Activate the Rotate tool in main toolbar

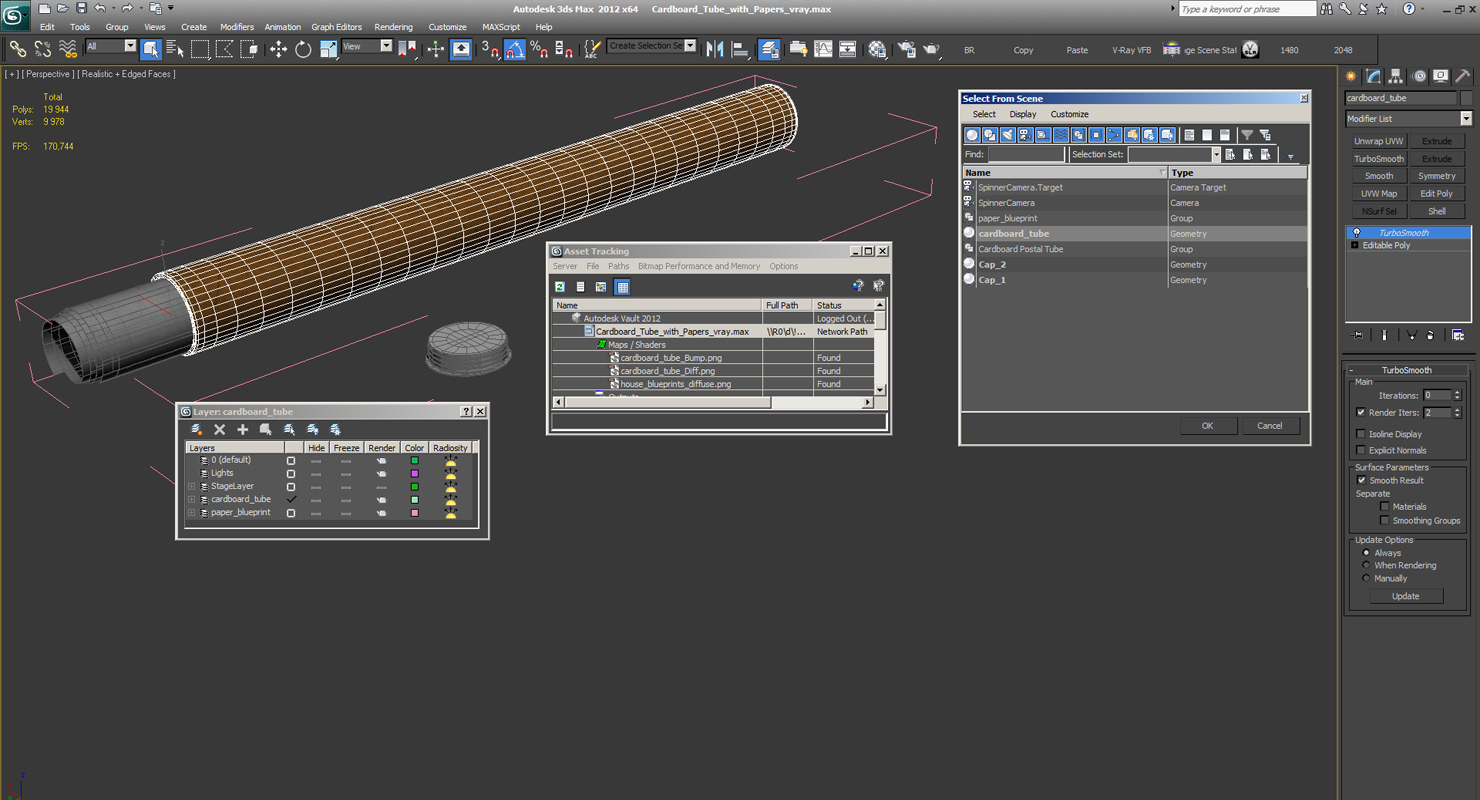coord(303,49)
